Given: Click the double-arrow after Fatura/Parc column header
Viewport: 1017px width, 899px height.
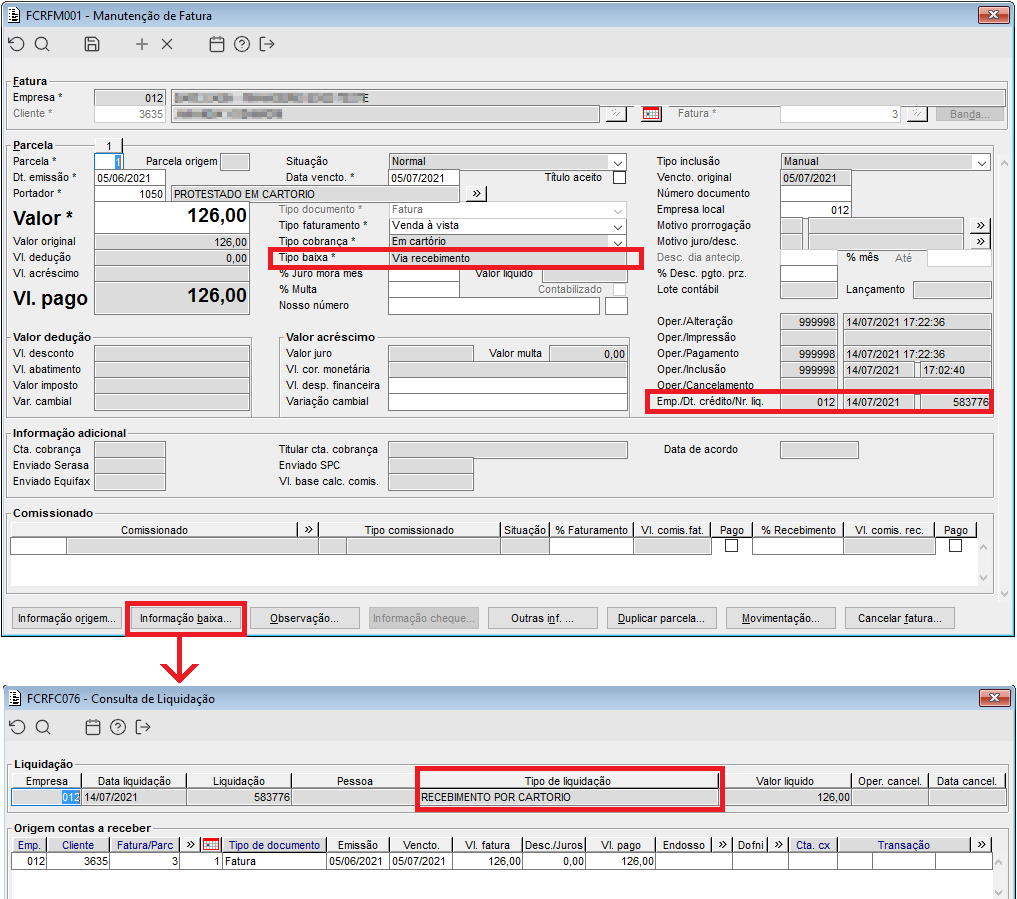Looking at the screenshot, I should coord(190,845).
